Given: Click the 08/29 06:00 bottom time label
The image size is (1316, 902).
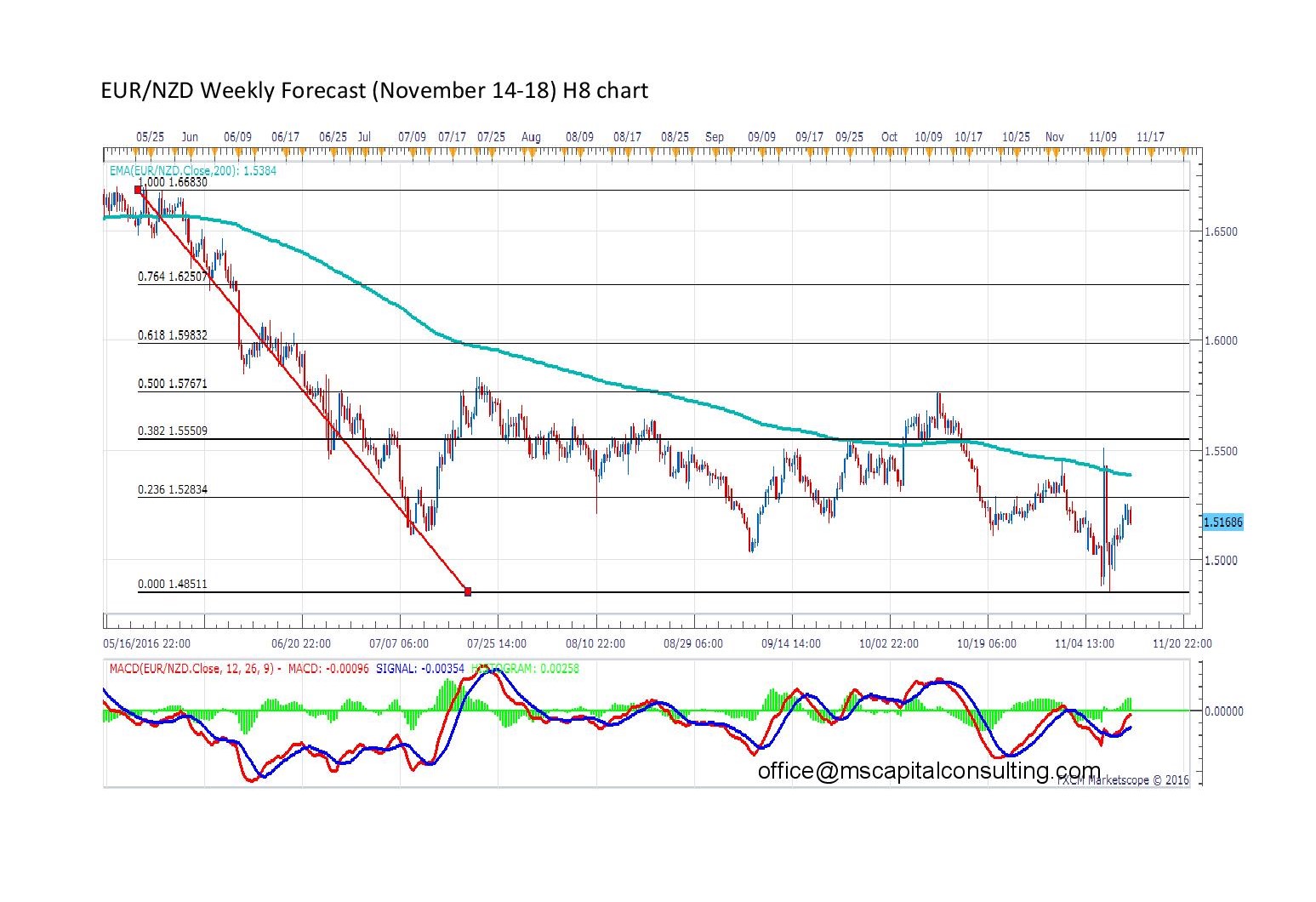Looking at the screenshot, I should 693,643.
